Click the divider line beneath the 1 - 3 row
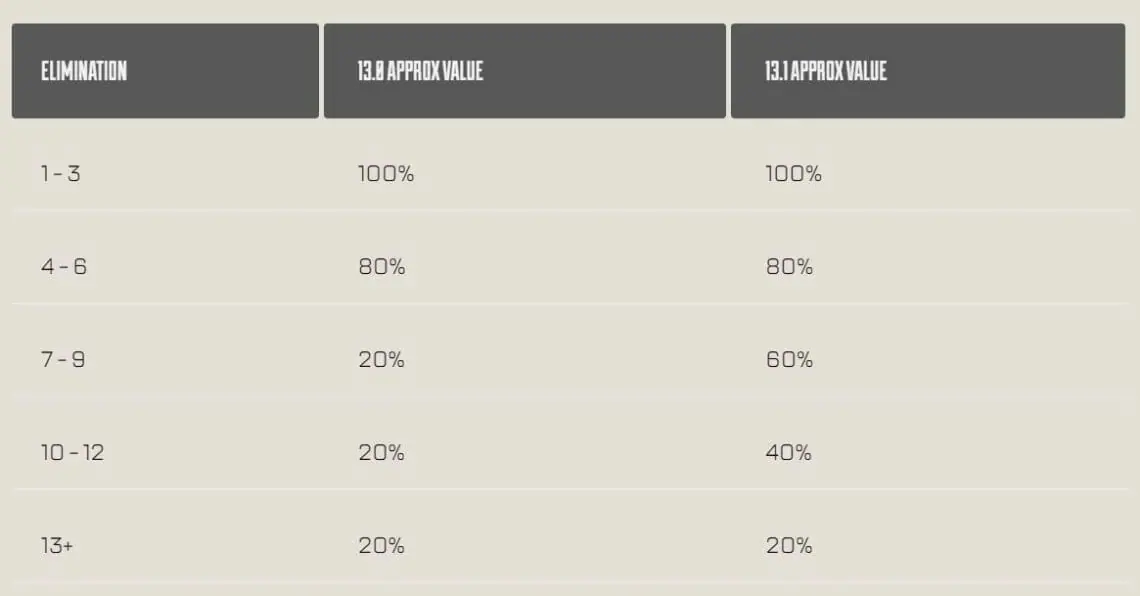This screenshot has width=1140, height=596. tap(570, 211)
